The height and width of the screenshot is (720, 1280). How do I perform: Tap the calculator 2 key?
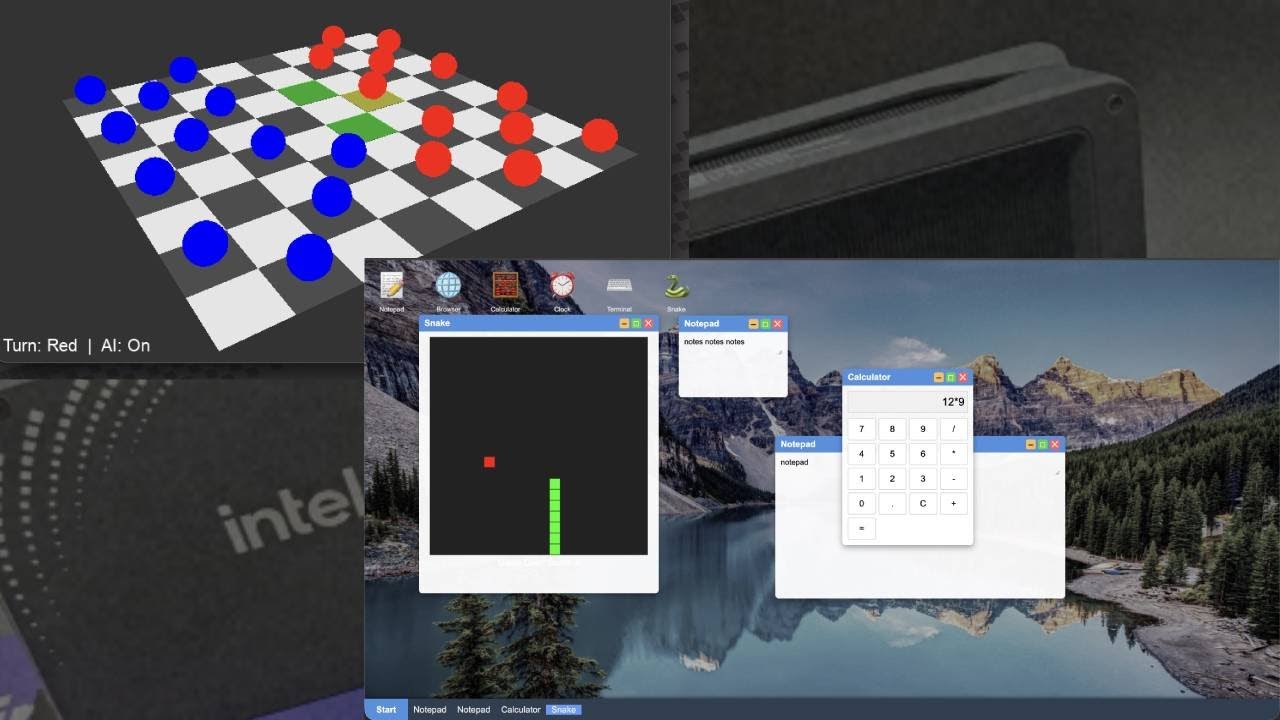892,479
